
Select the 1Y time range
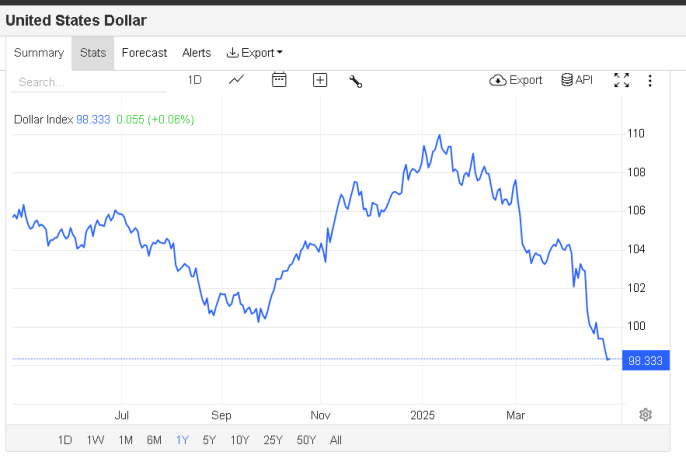pos(183,439)
